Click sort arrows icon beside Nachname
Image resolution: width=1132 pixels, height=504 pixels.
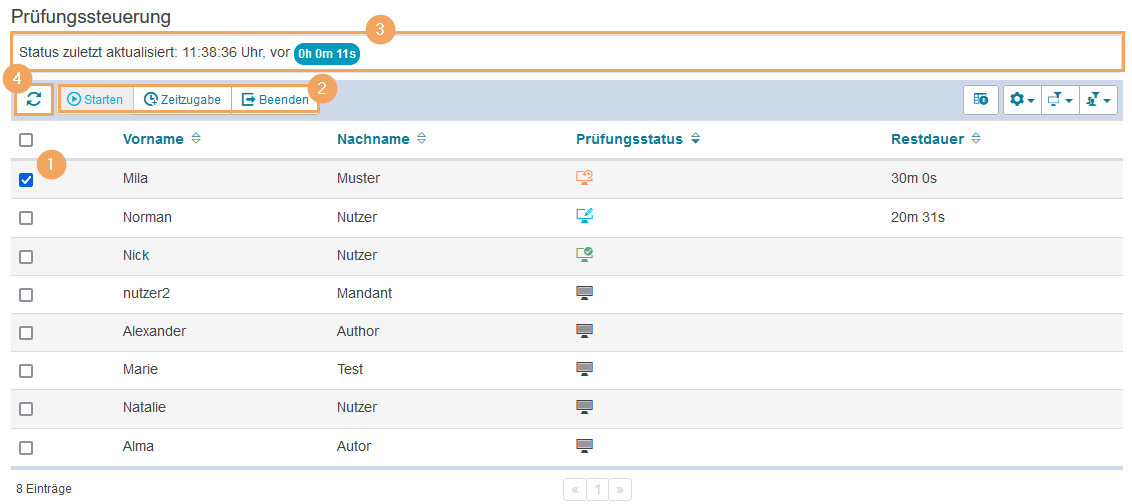422,139
